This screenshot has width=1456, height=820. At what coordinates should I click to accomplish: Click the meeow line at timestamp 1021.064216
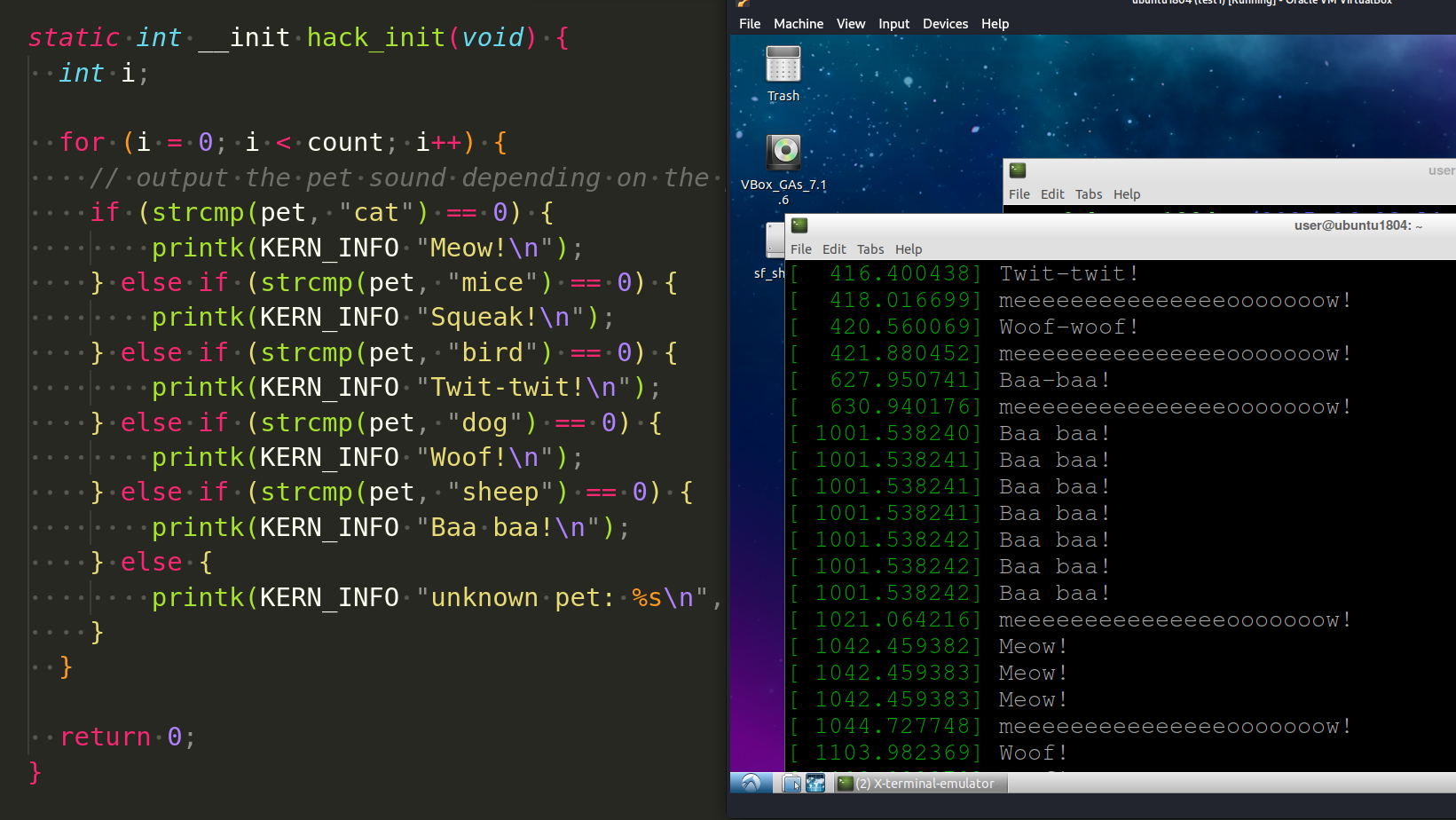[x=1174, y=619]
